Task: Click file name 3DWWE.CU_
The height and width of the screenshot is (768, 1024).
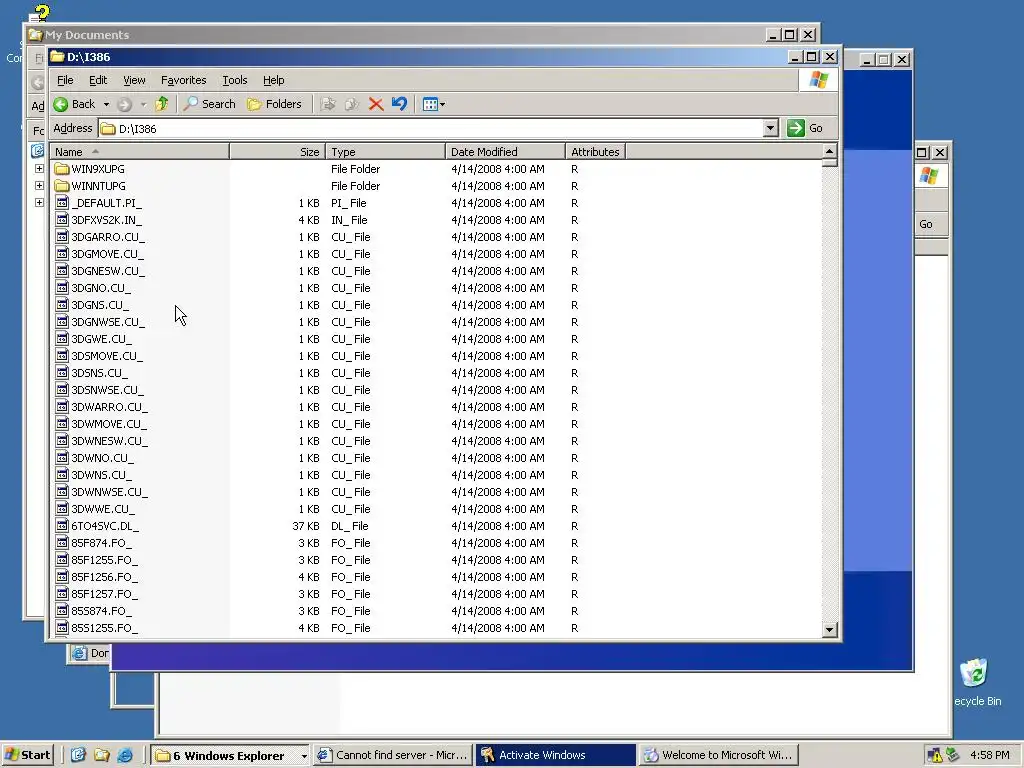Action: point(103,509)
